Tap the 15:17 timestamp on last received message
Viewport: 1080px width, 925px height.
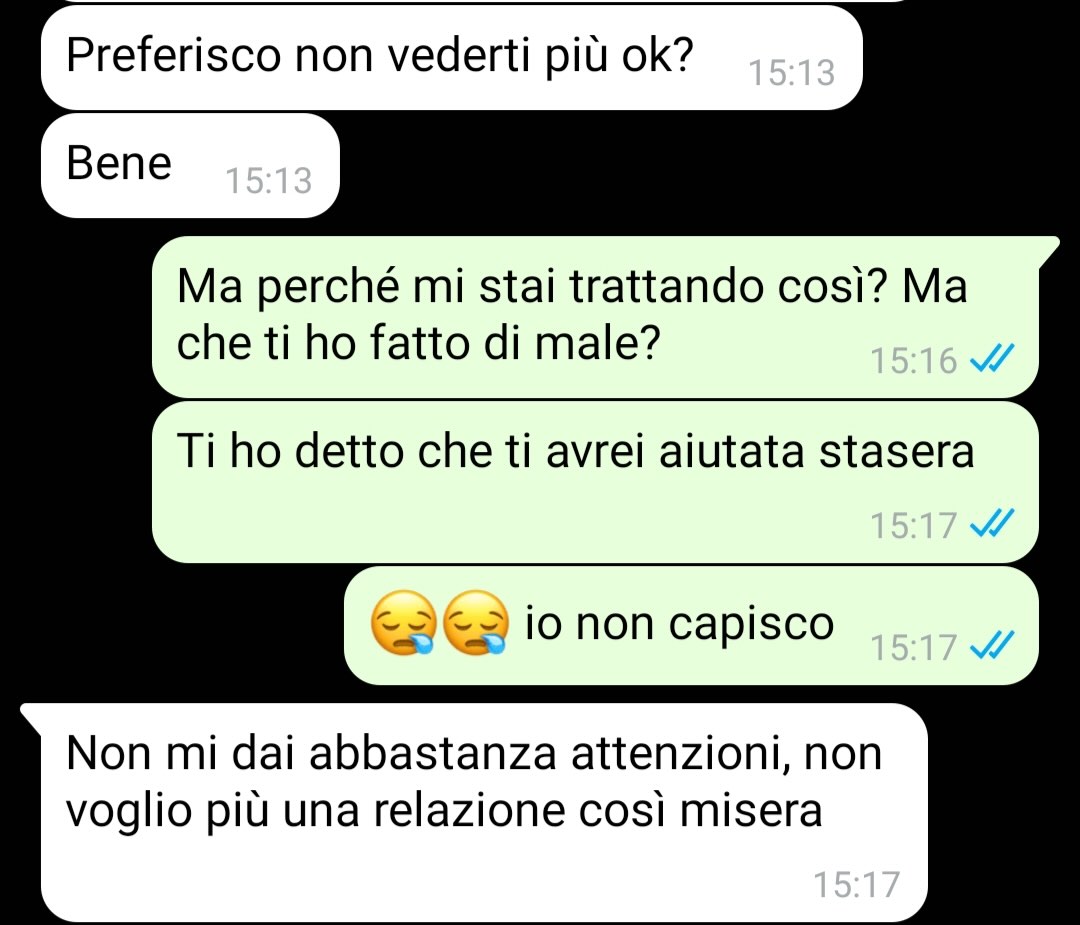click(x=856, y=884)
